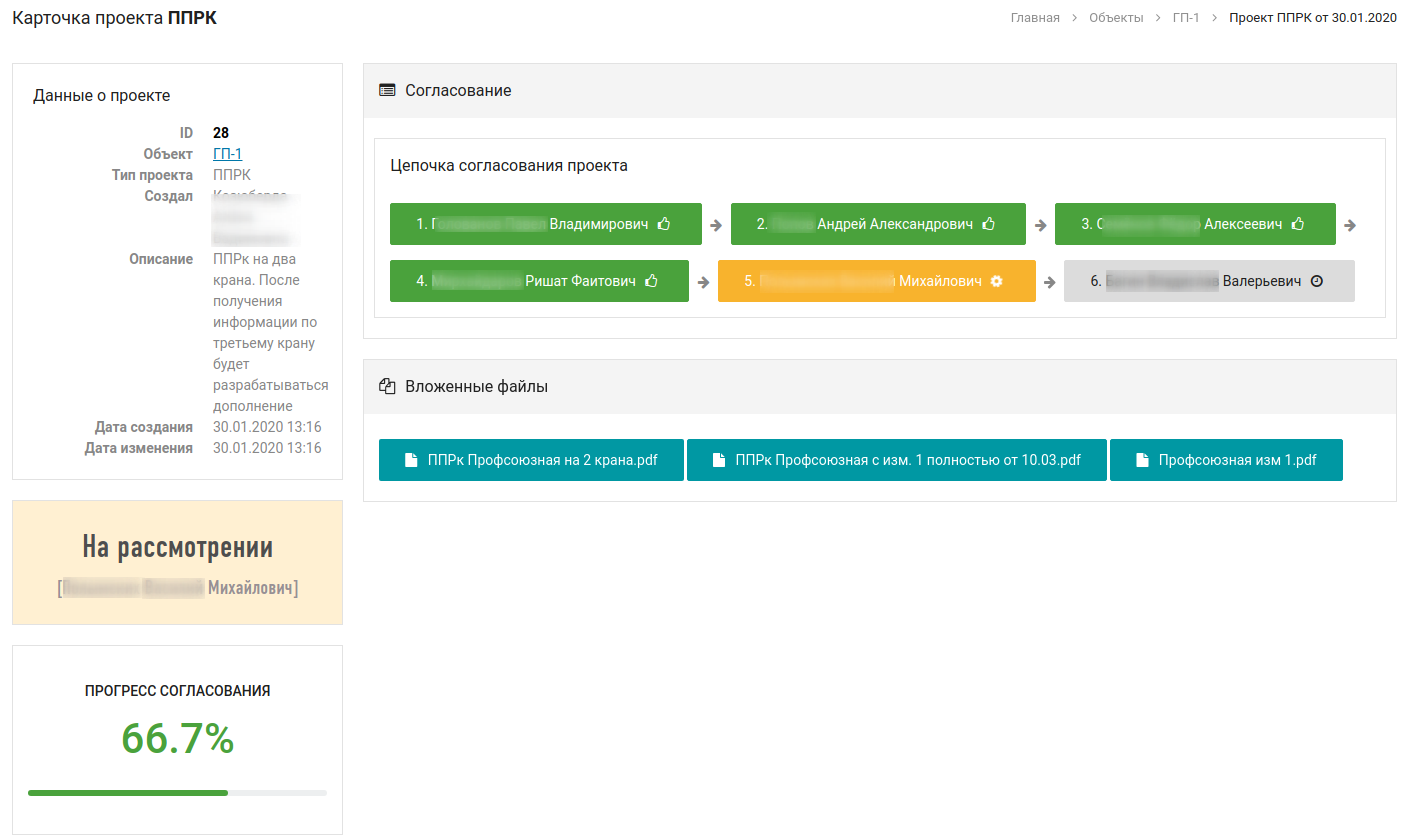Click file icon of Профсоюзная изм 1.pdf
The width and height of the screenshot is (1415, 838).
1143,461
